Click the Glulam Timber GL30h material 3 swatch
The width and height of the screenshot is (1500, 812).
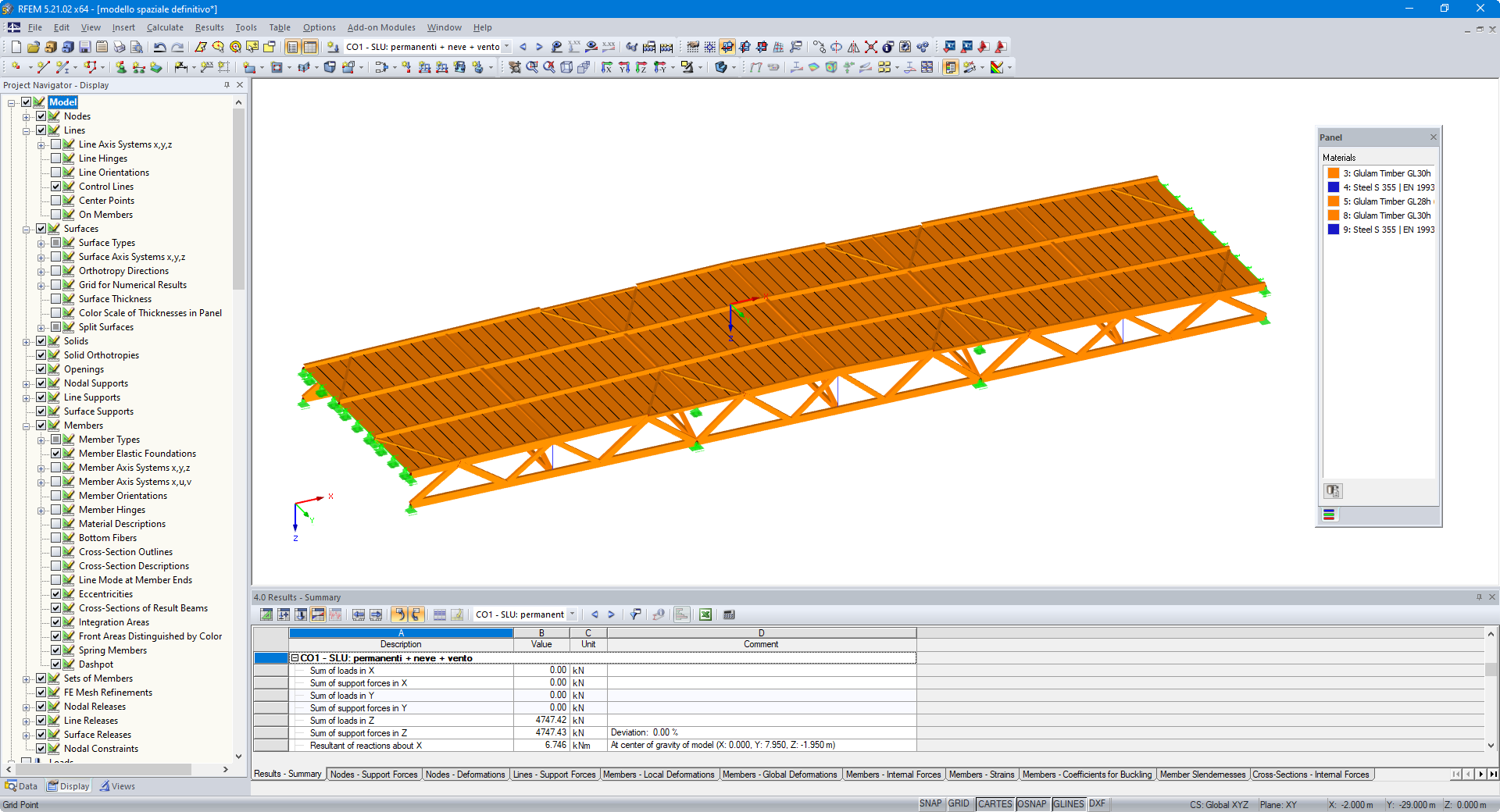click(x=1334, y=173)
